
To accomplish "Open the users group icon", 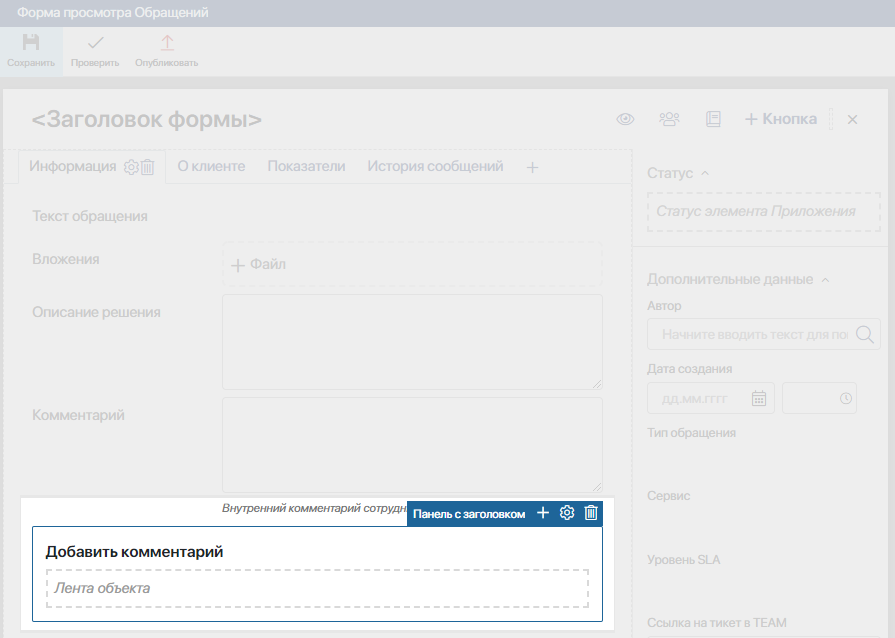I will pos(669,119).
